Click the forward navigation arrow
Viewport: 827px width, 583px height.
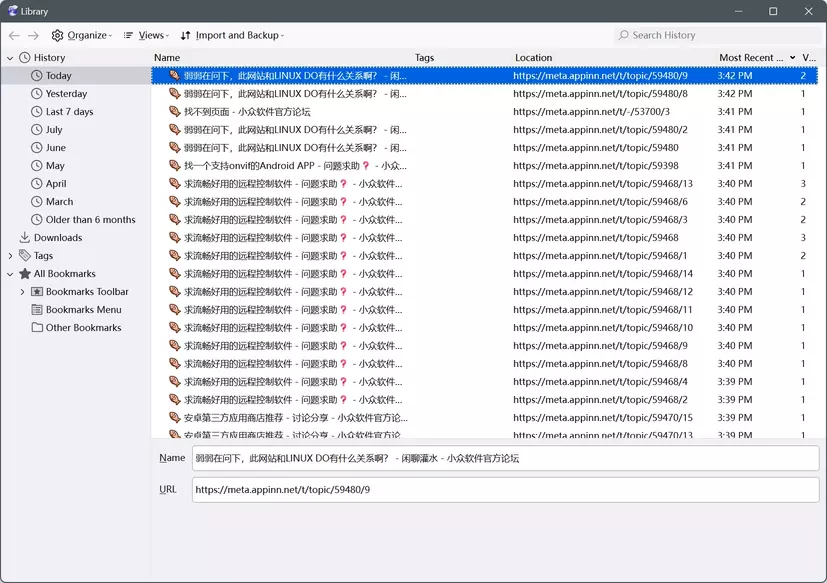33,35
